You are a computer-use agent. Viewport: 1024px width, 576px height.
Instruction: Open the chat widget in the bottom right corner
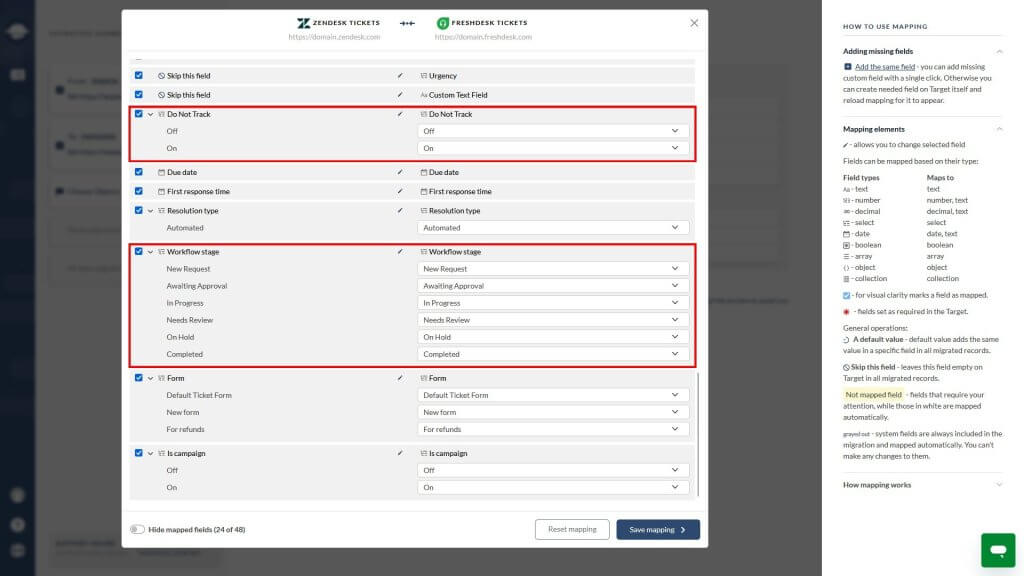[x=997, y=550]
